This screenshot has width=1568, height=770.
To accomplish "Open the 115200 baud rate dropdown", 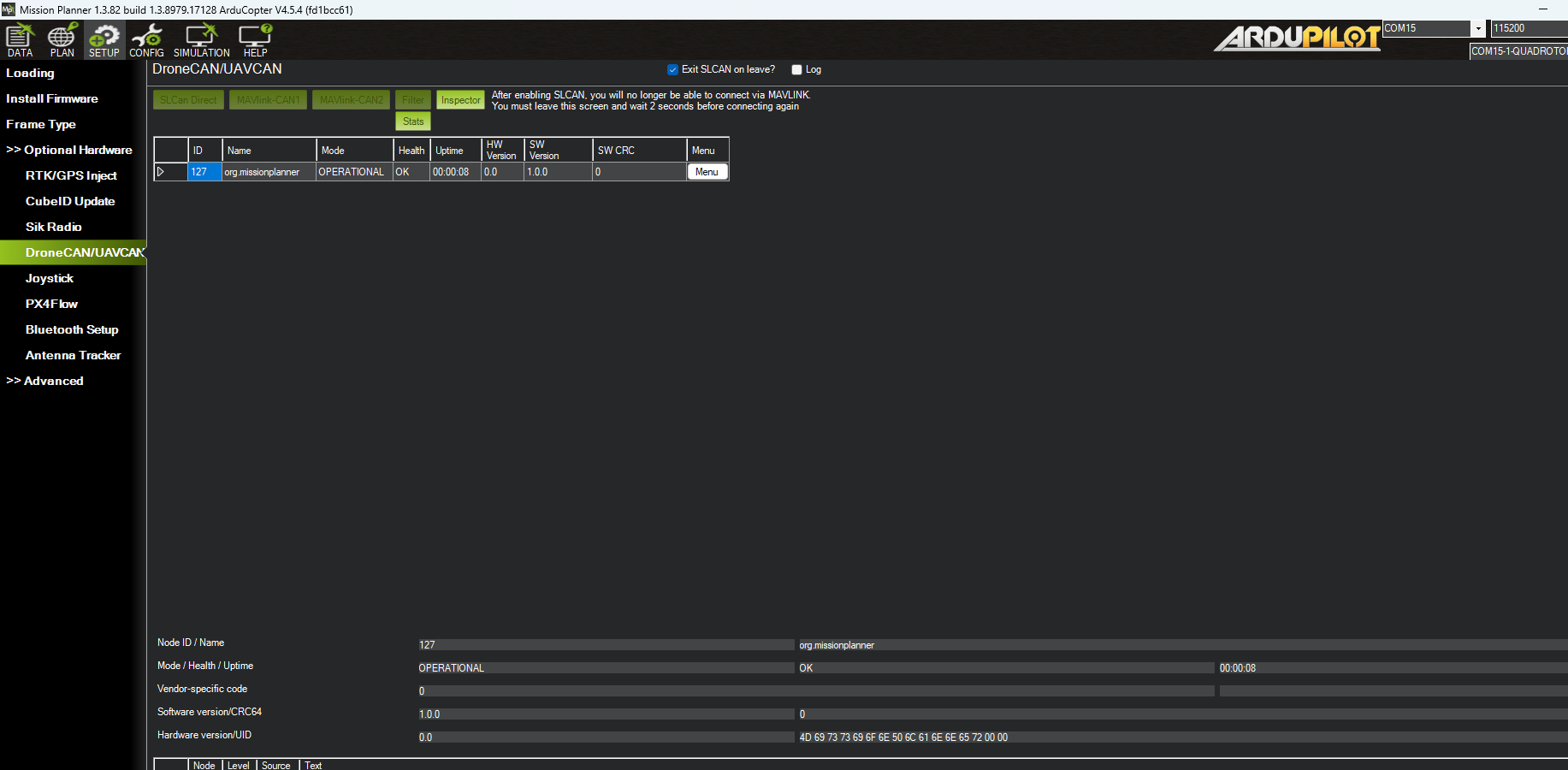I will click(1529, 28).
